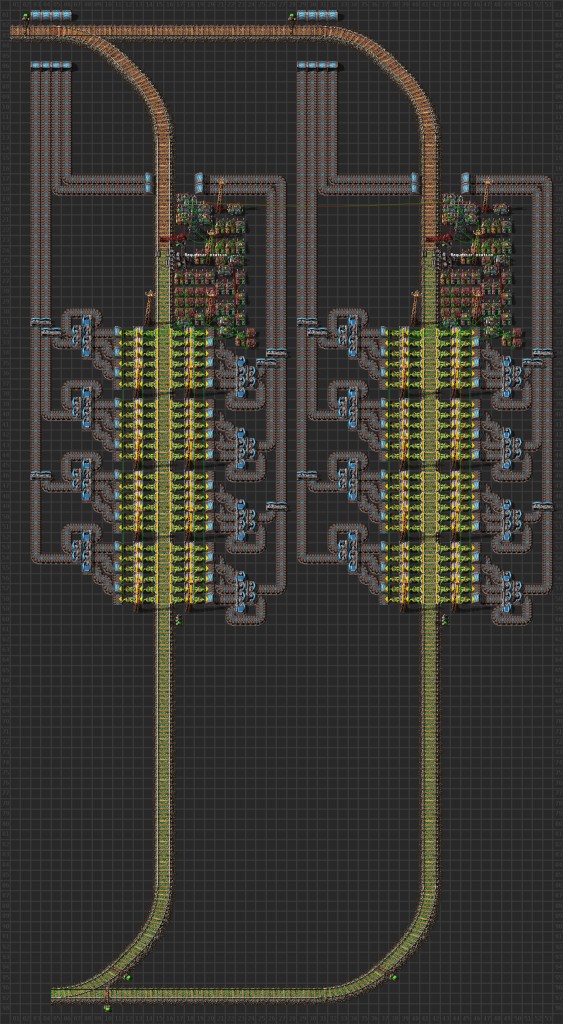Select the rail signal just below the left unloading station

click(177, 620)
